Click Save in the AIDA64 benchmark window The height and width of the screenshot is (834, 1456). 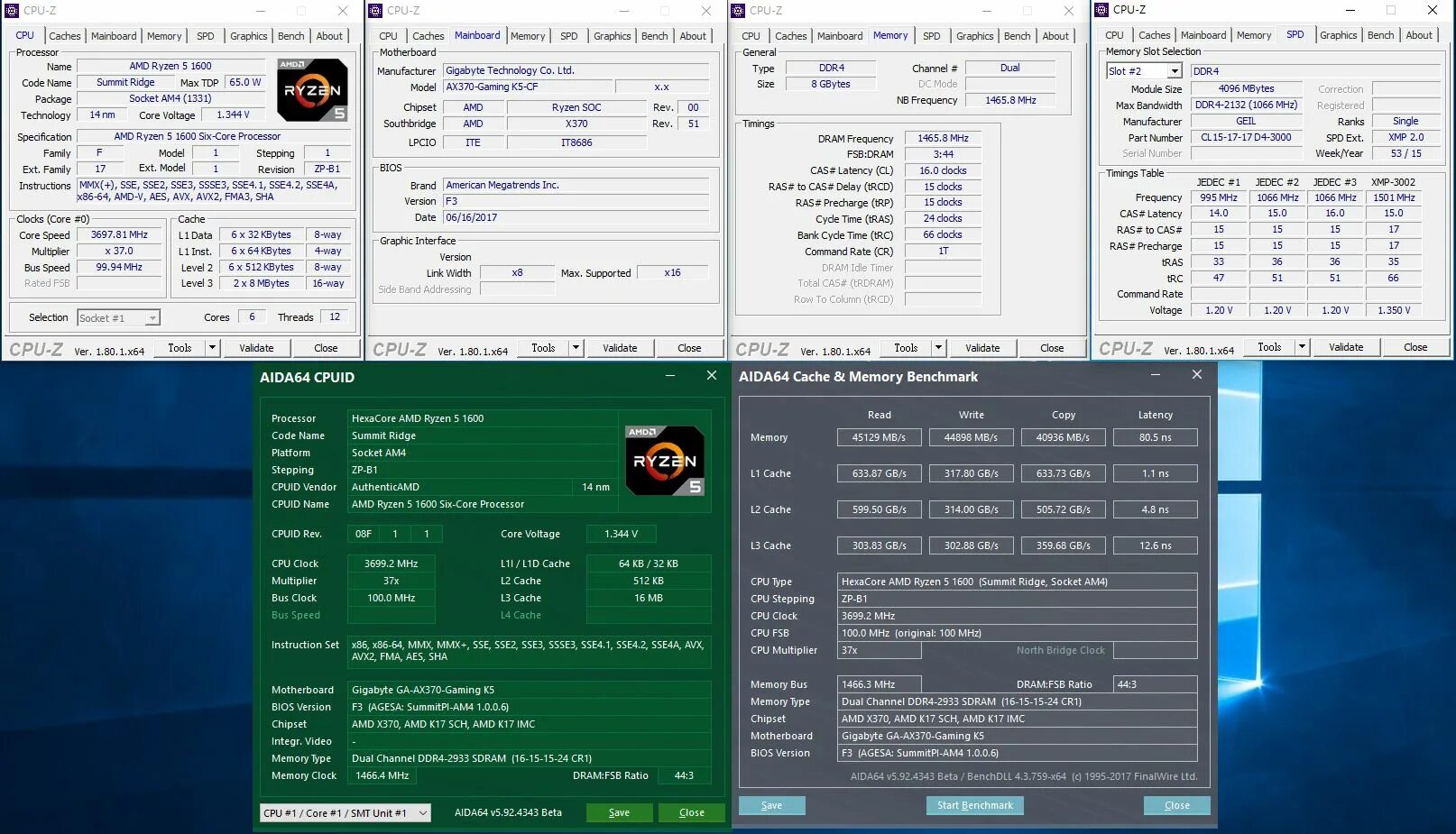771,805
